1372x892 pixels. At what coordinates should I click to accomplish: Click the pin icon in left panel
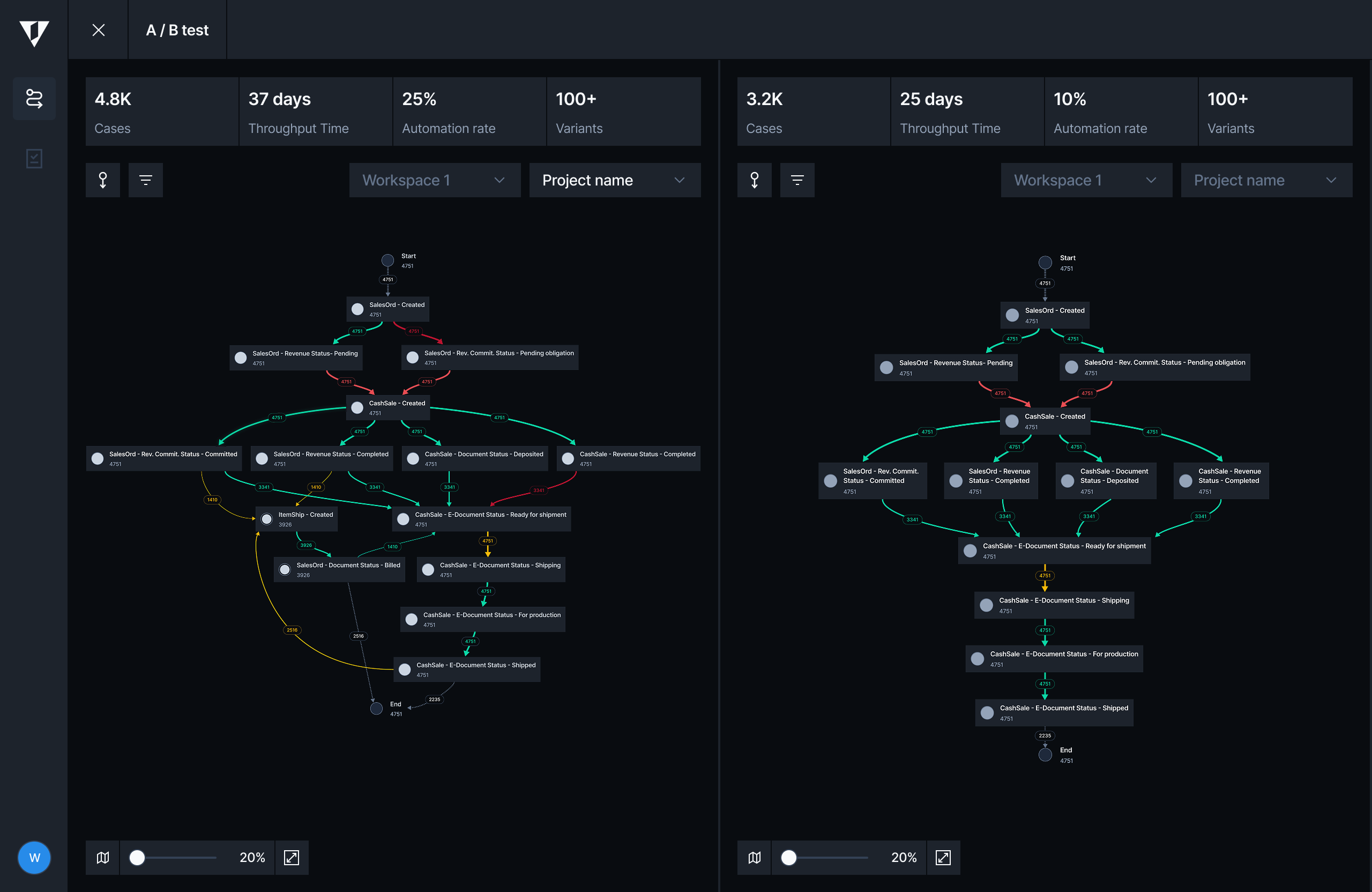click(x=102, y=181)
